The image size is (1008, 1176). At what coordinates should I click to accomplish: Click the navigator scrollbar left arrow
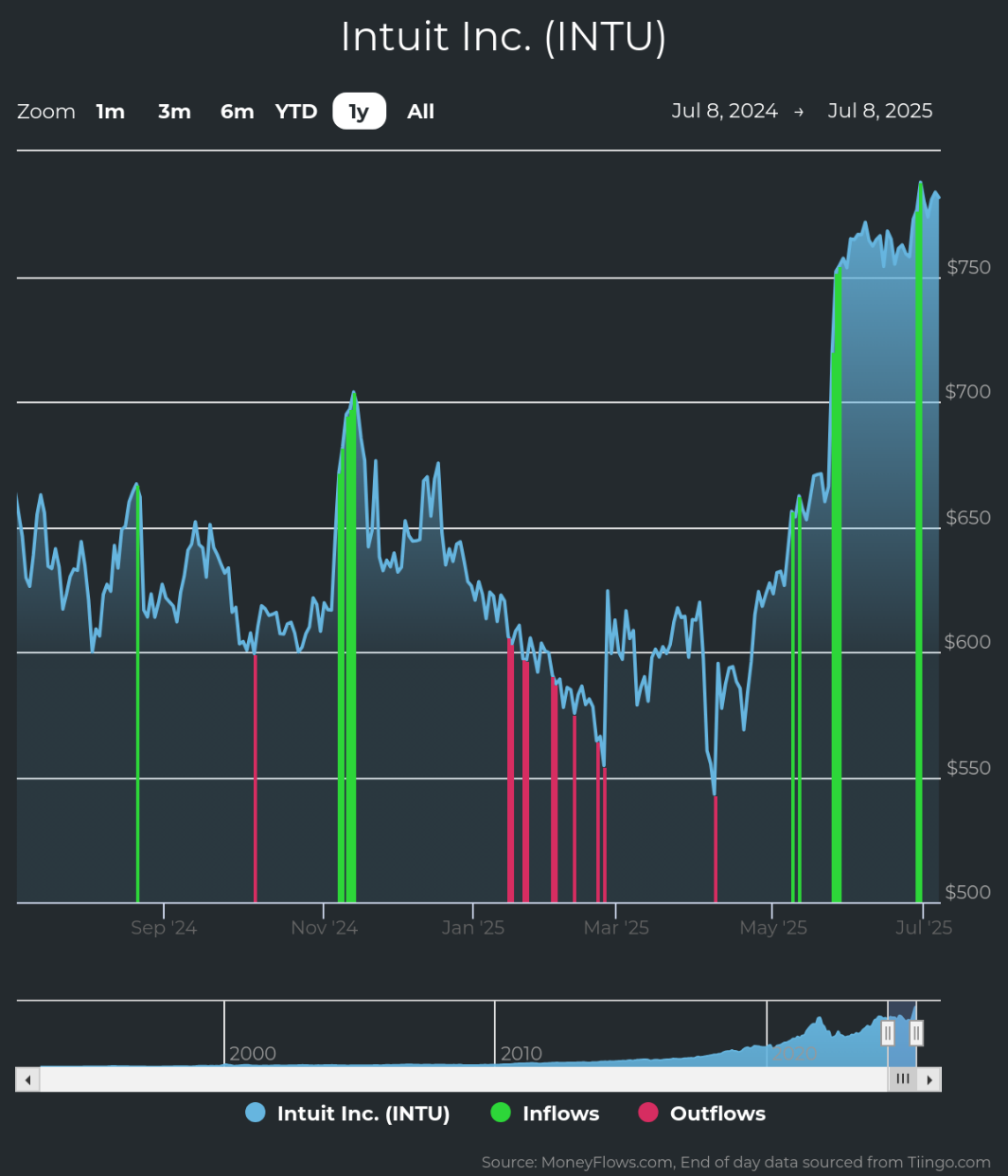point(27,1079)
